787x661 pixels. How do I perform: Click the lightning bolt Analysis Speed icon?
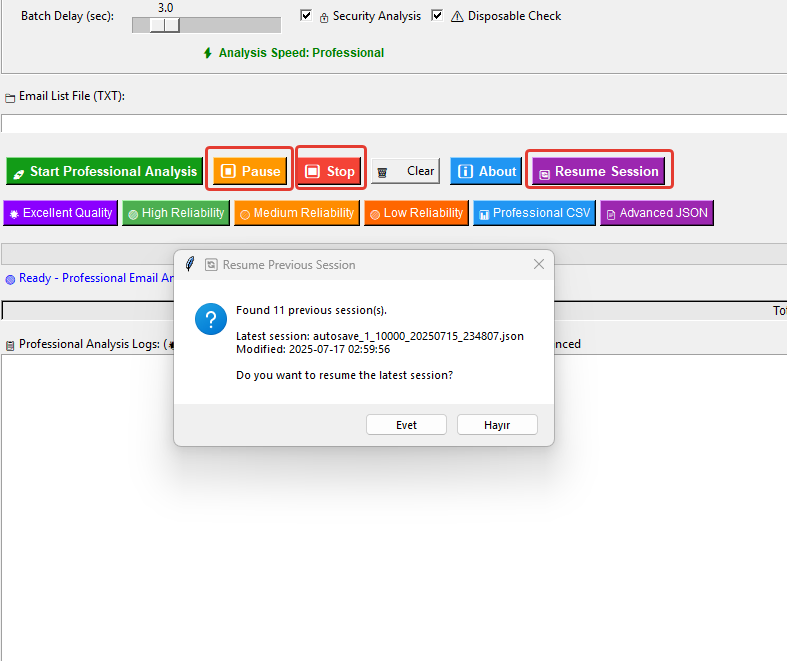pos(208,53)
